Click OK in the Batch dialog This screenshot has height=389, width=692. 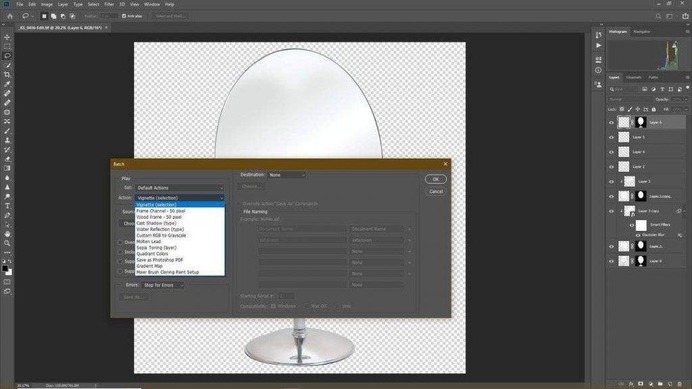point(436,179)
